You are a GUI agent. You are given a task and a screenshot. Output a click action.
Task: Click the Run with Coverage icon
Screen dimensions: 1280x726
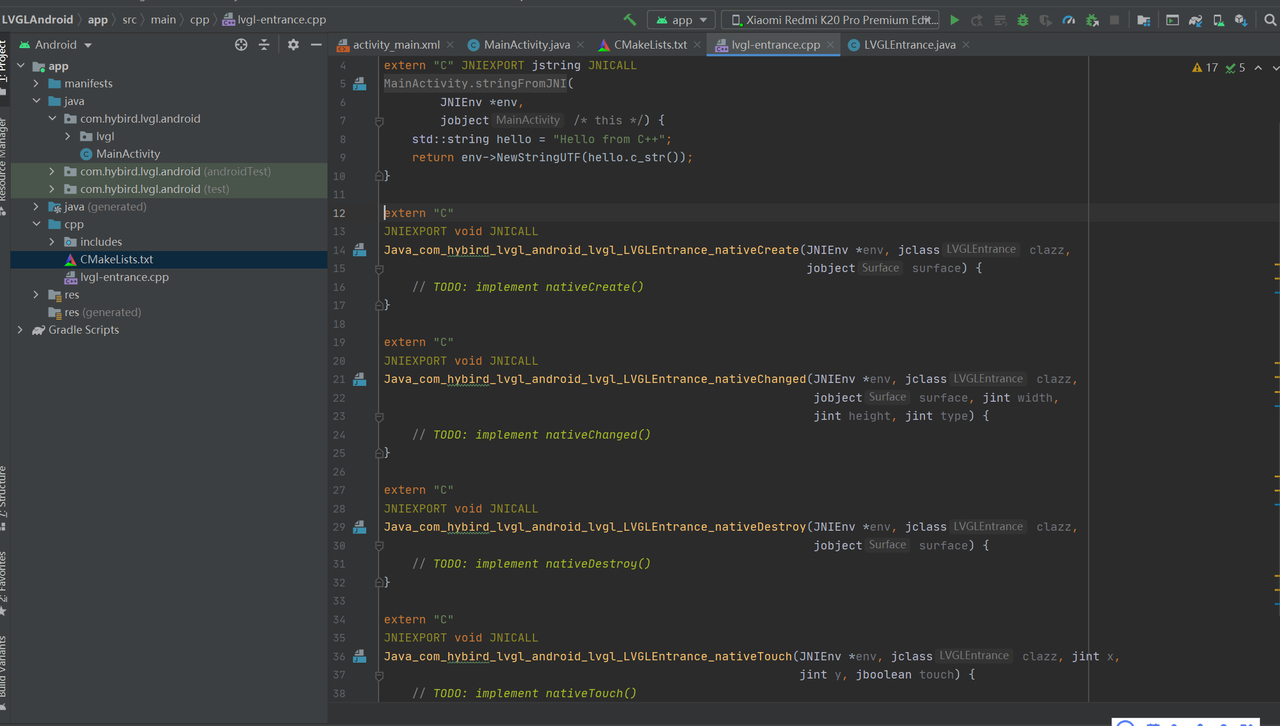click(x=1045, y=20)
